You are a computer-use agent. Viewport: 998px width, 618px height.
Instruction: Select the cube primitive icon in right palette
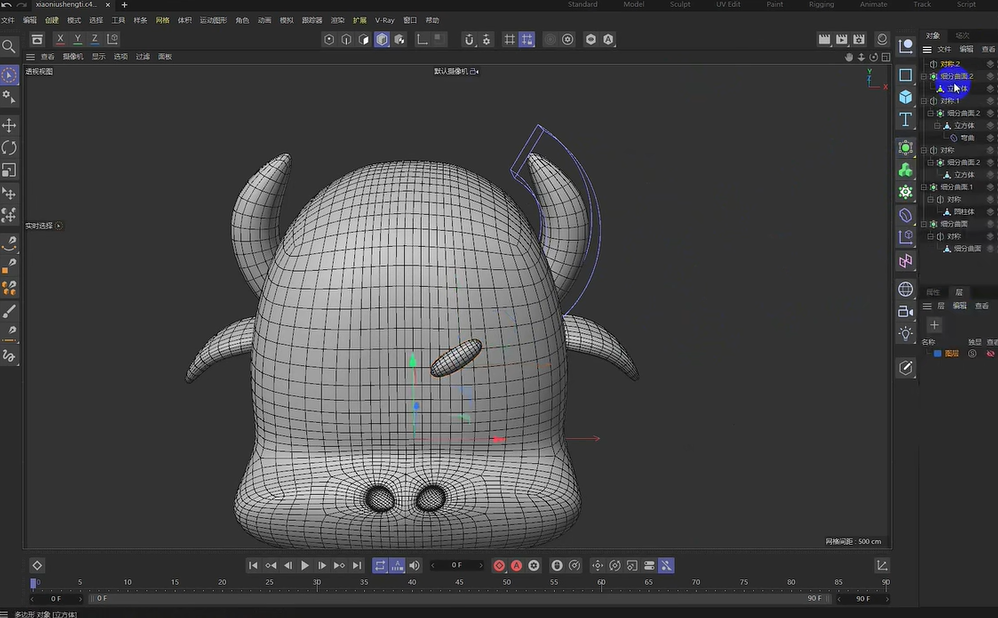[906, 96]
